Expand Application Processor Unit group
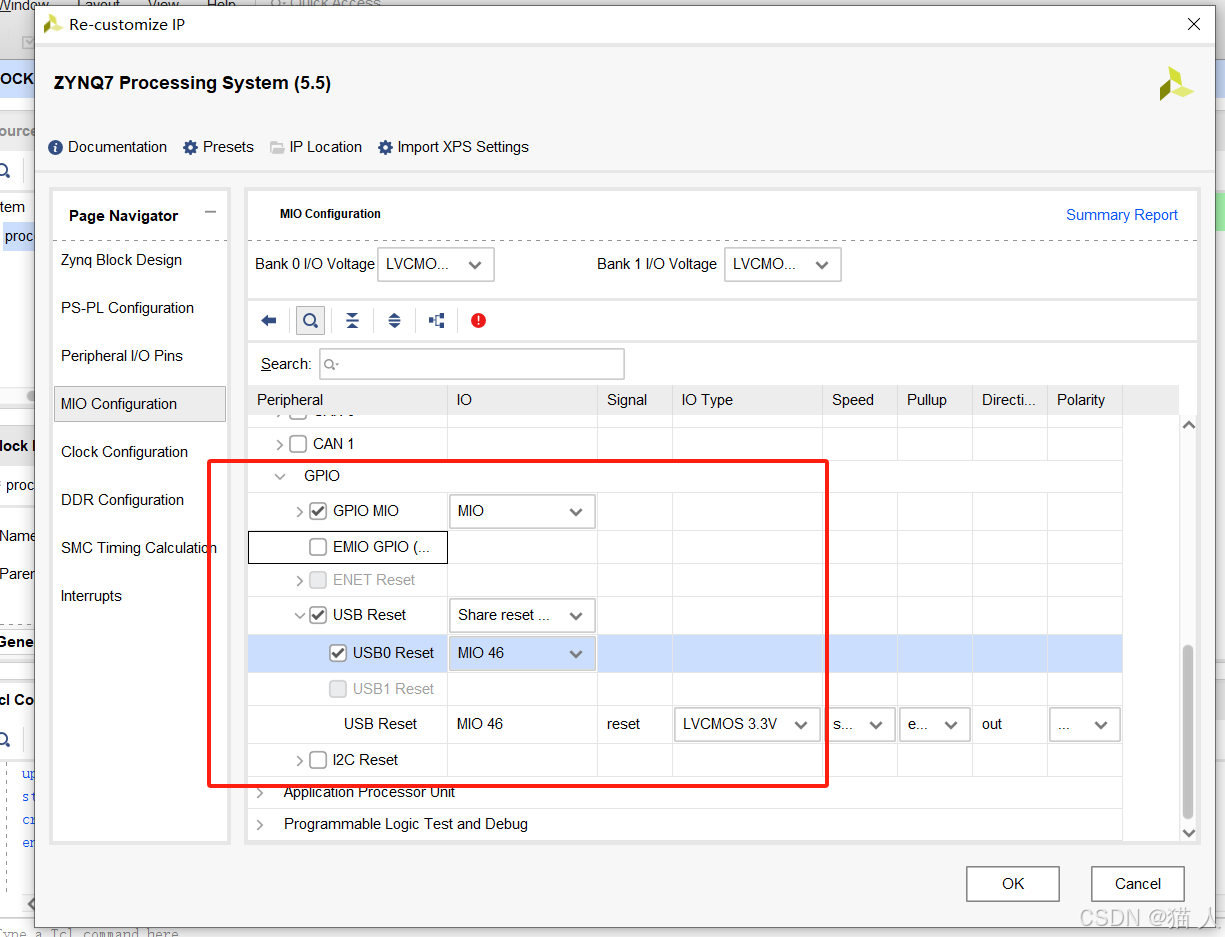The width and height of the screenshot is (1225, 937). click(x=261, y=793)
